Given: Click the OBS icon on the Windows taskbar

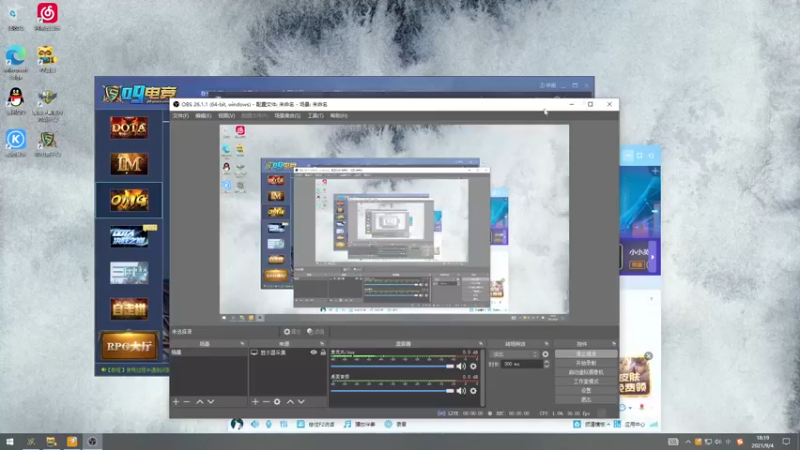Looking at the screenshot, I should pos(92,442).
